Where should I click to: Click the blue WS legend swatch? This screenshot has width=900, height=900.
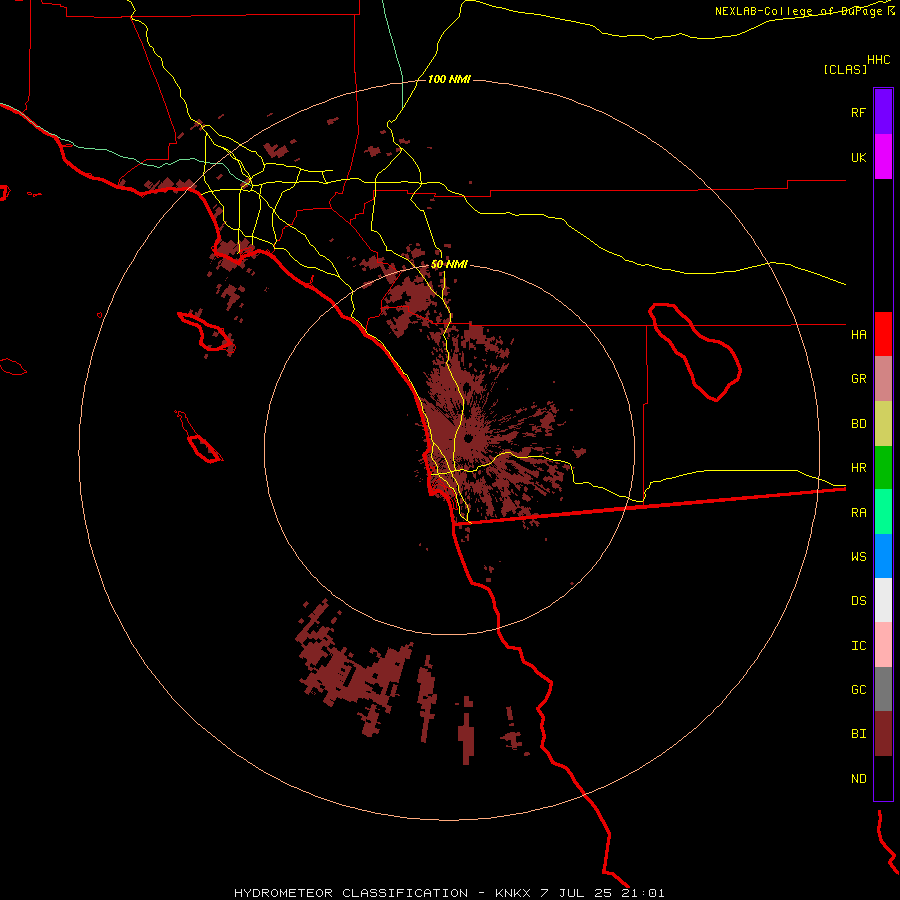[883, 556]
